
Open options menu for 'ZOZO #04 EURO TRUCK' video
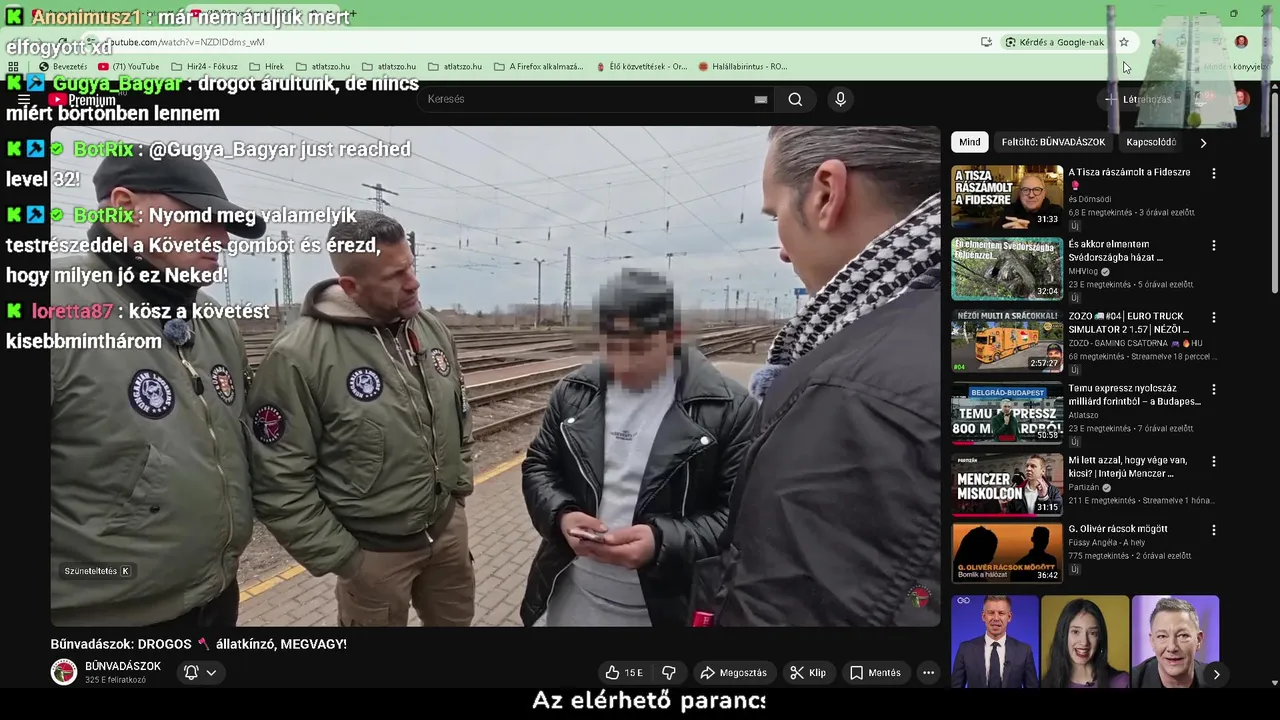point(1214,317)
